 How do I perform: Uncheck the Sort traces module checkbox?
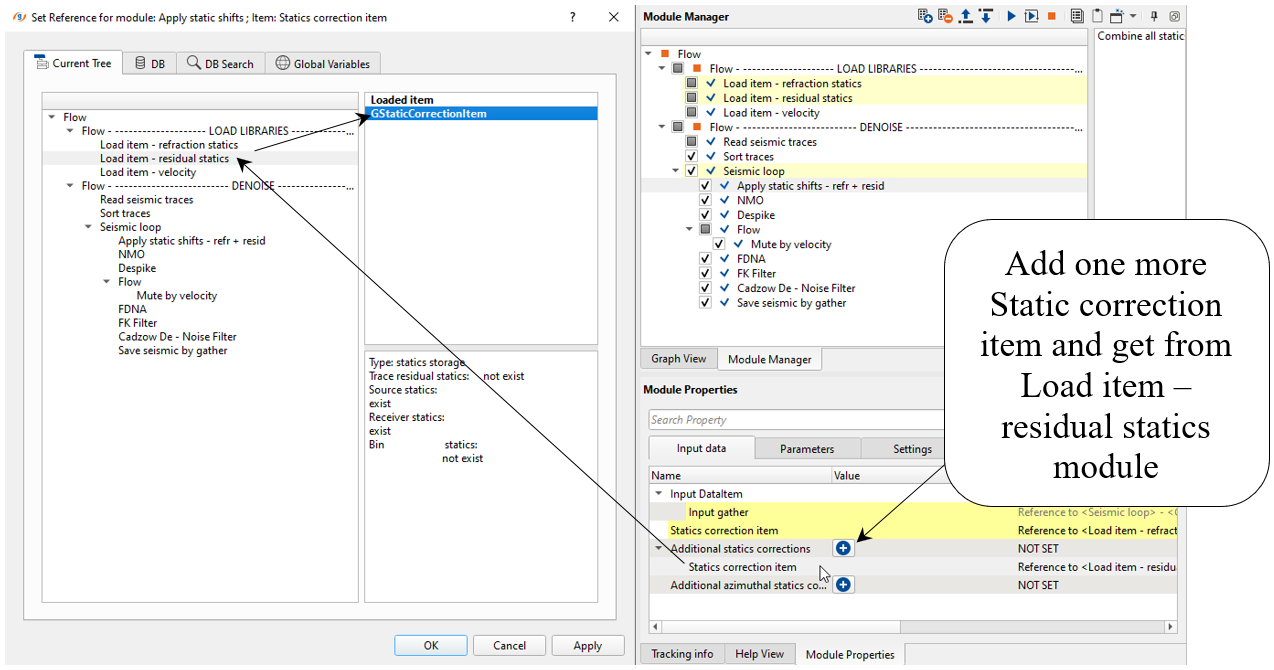[691, 157]
